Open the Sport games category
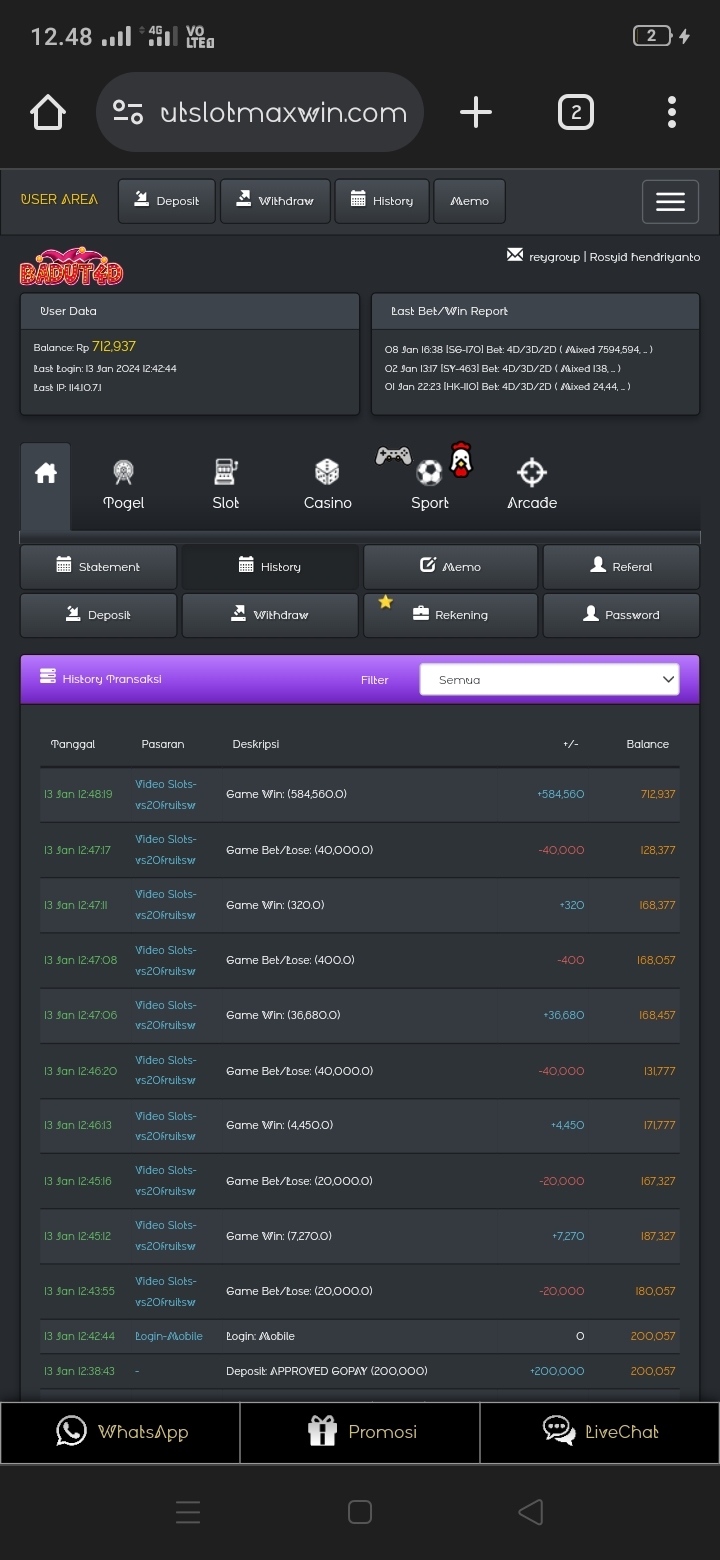 pos(430,485)
